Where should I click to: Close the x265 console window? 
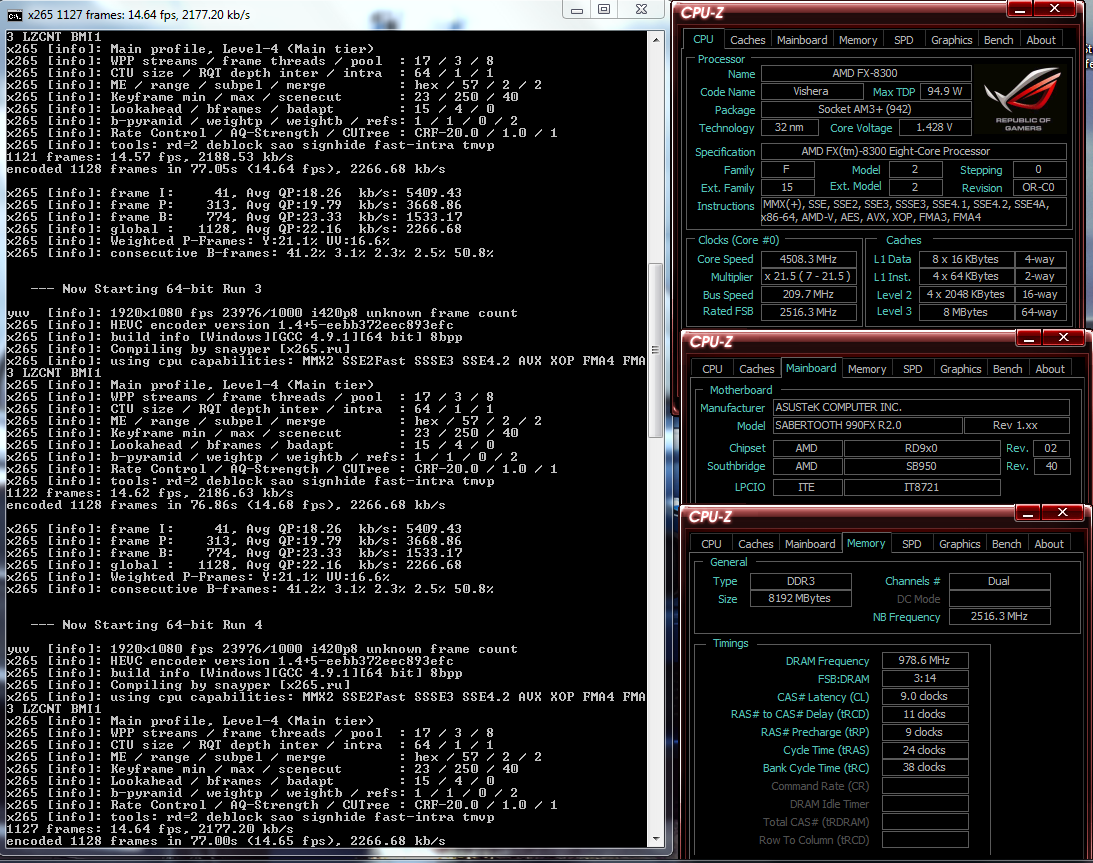pos(642,10)
